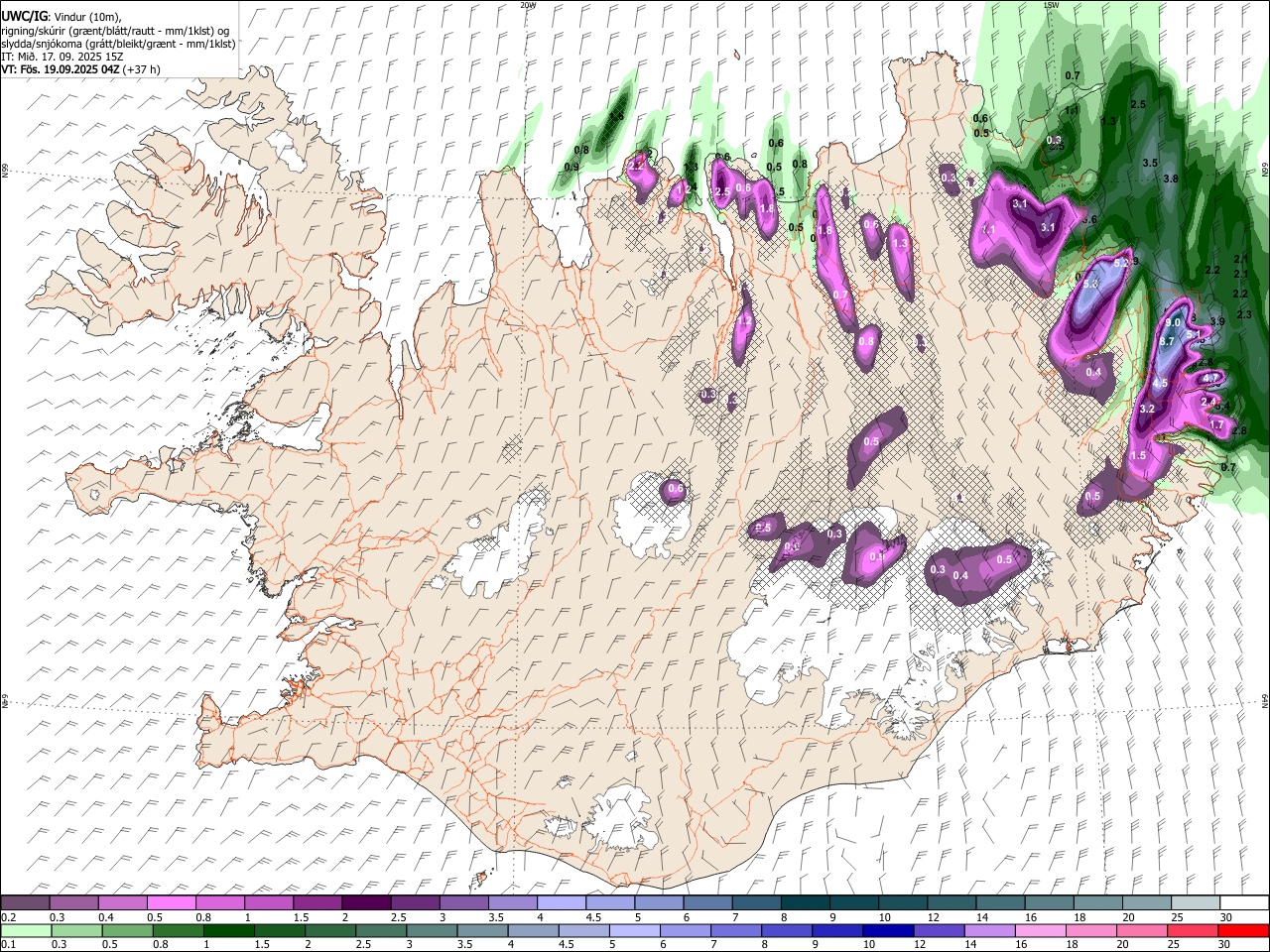Select the '3.9' value on the map
The height and width of the screenshot is (952, 1270).
[x=1218, y=321]
